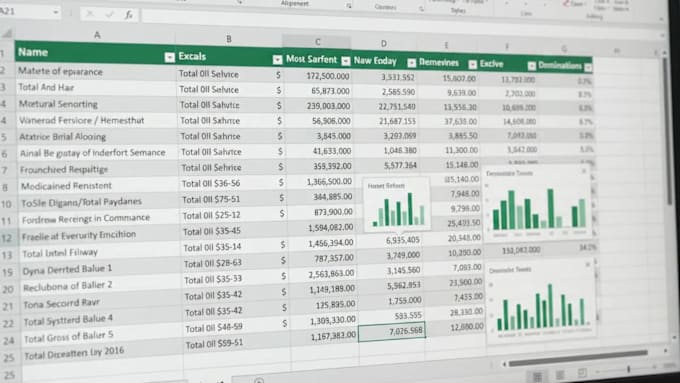Open the Most Sarfent filter dropdown
This screenshot has height=383, width=680.
click(346, 61)
